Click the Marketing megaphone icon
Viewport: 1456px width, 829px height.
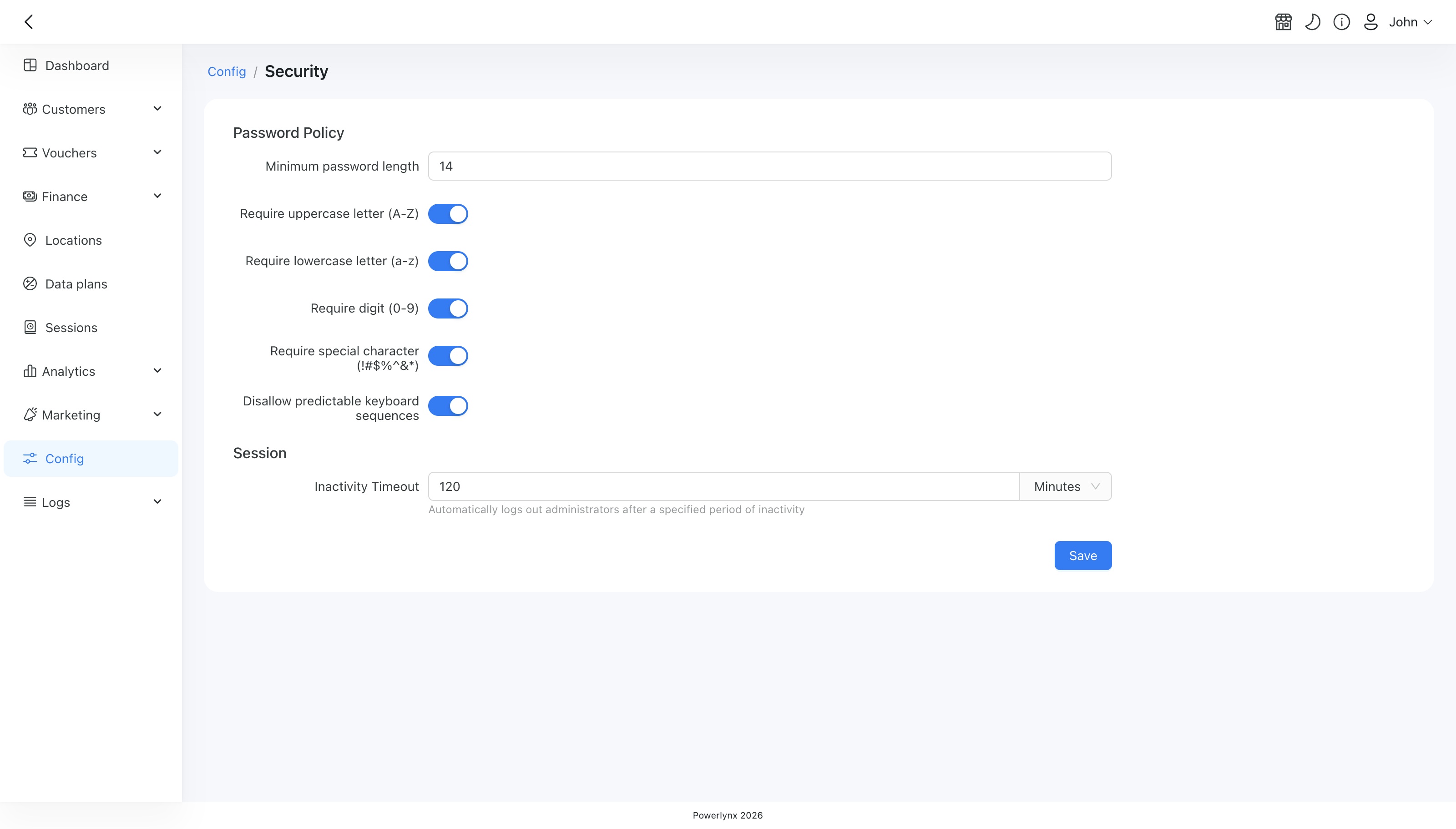point(30,414)
